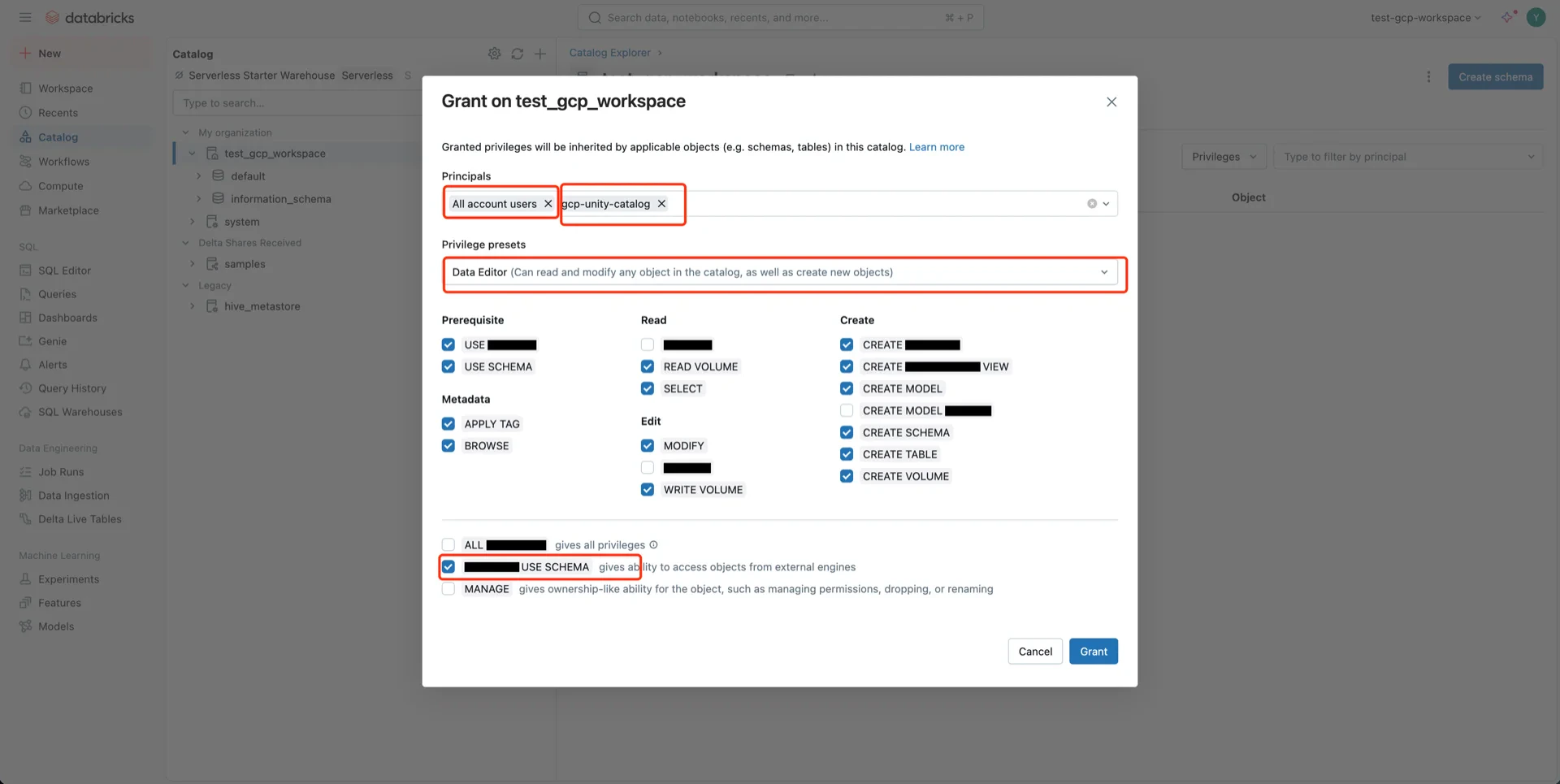Expand the information_schema node
This screenshot has width=1560, height=784.
point(199,199)
